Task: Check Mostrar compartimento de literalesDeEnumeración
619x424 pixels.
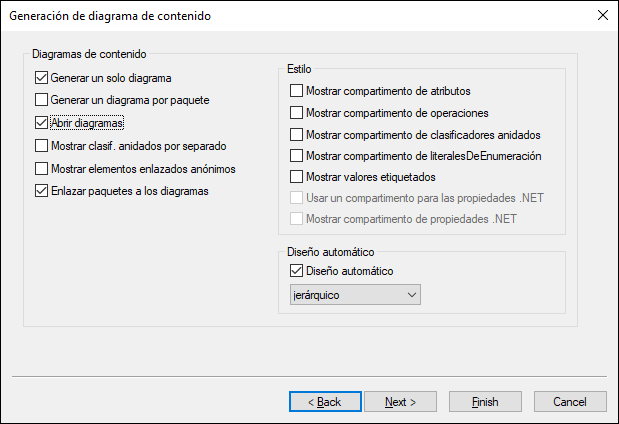Action: [x=296, y=156]
